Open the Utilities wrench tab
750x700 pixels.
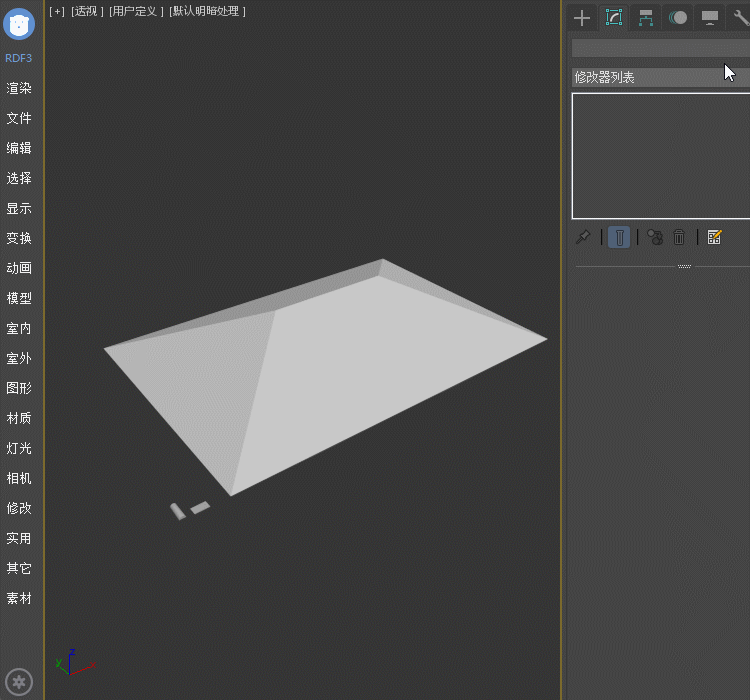(740, 17)
